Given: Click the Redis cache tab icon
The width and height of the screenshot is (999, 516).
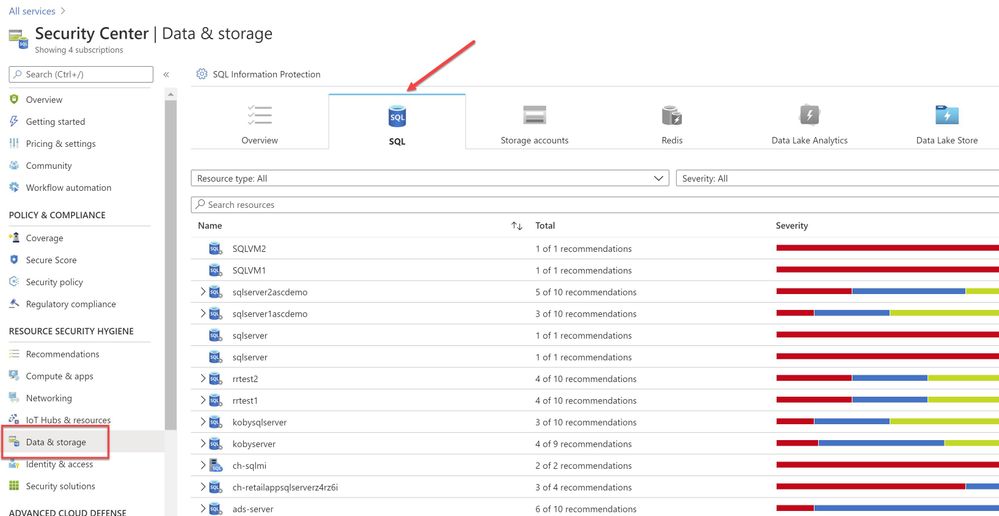Looking at the screenshot, I should coord(672,116).
